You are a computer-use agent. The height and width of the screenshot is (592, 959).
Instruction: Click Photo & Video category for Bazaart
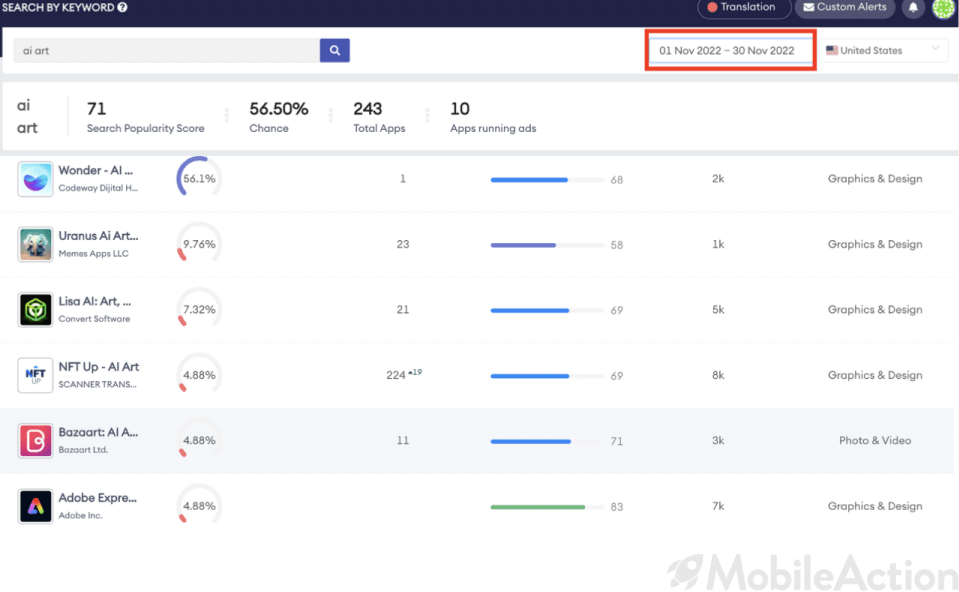[x=875, y=440]
